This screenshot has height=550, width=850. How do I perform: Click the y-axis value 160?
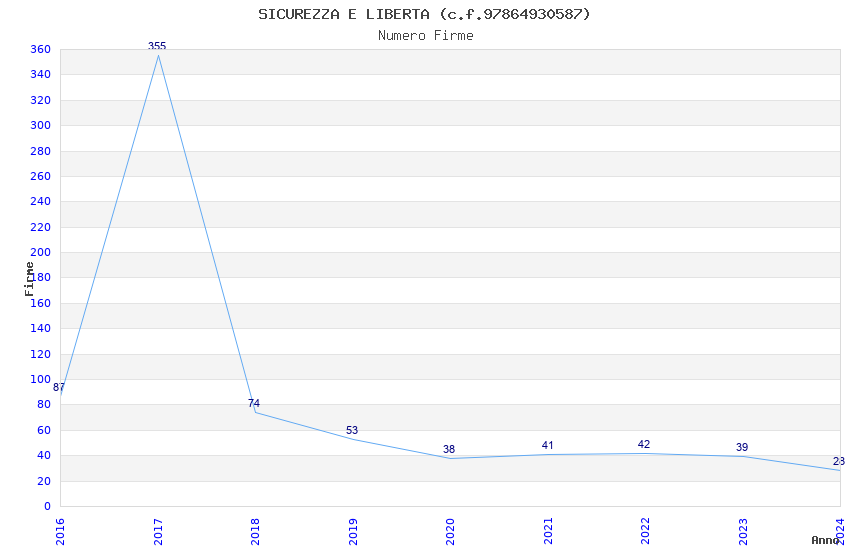pyautogui.click(x=41, y=303)
